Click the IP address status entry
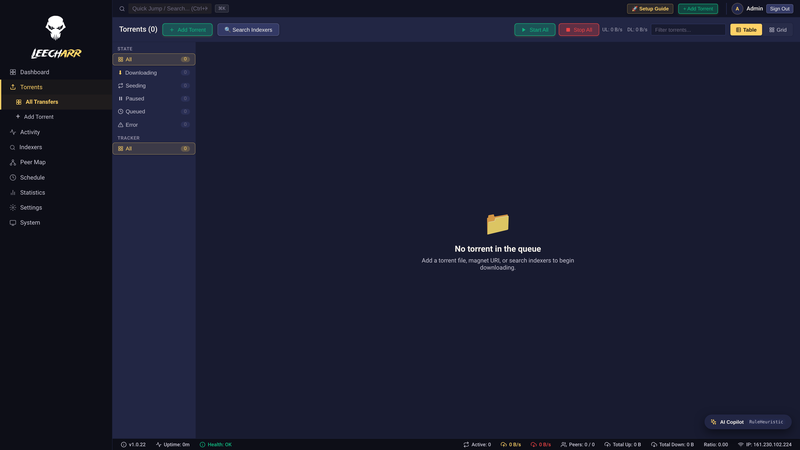 [765, 444]
